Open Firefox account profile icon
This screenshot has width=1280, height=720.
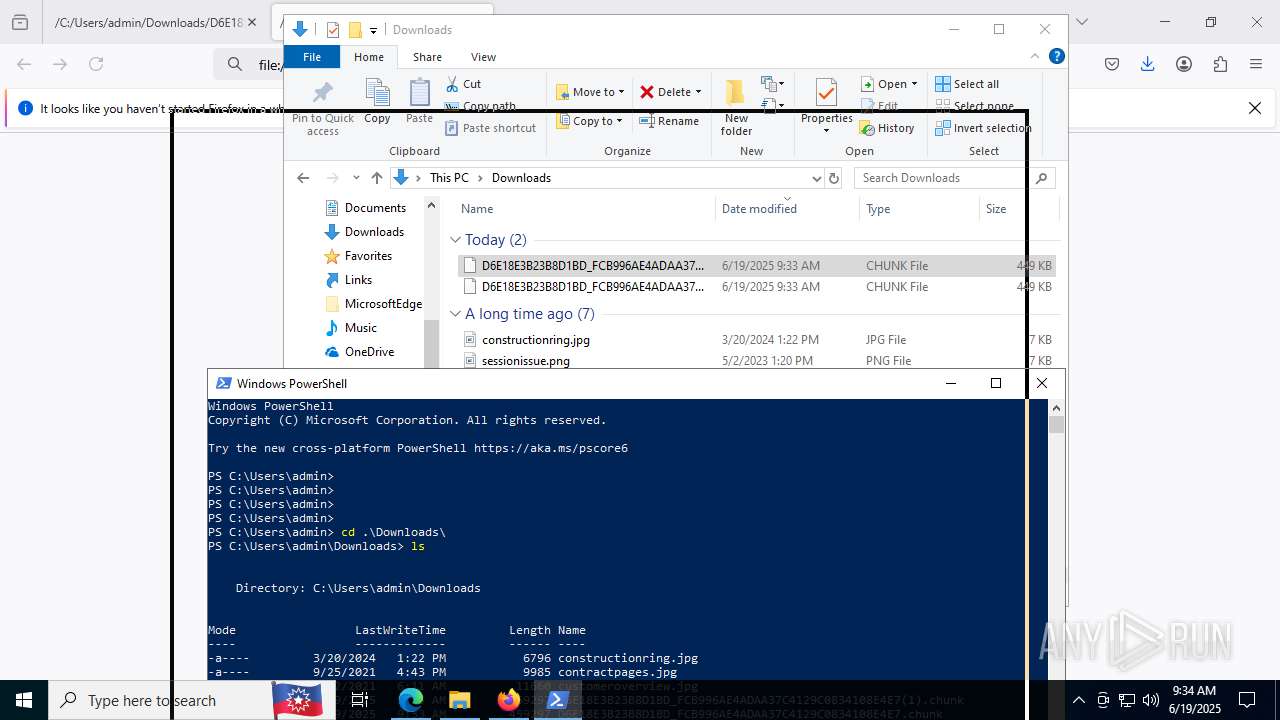coord(1184,64)
